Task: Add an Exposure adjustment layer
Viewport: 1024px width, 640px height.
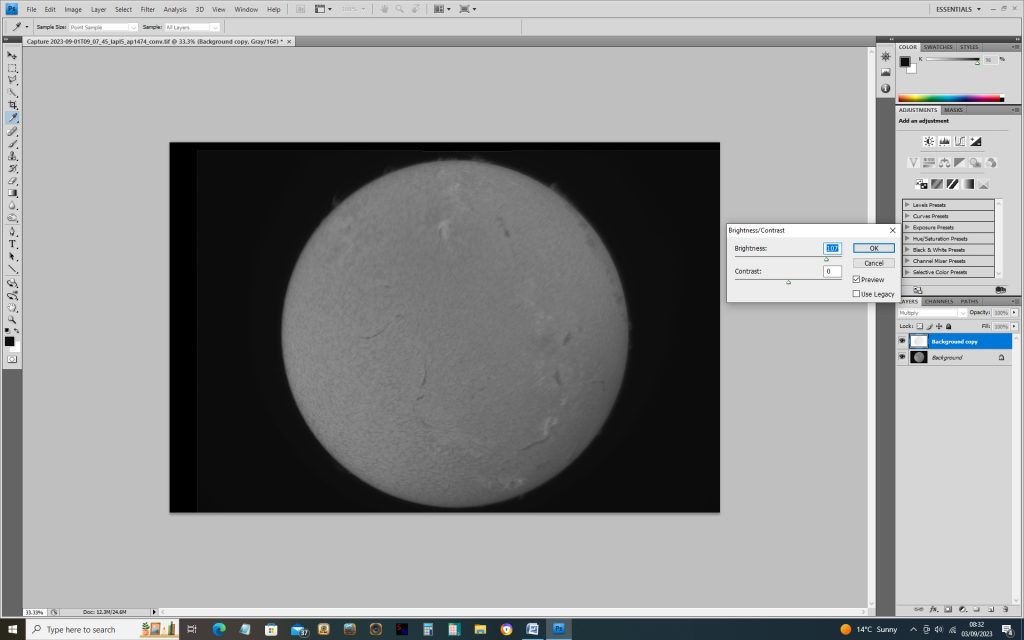Action: click(976, 141)
